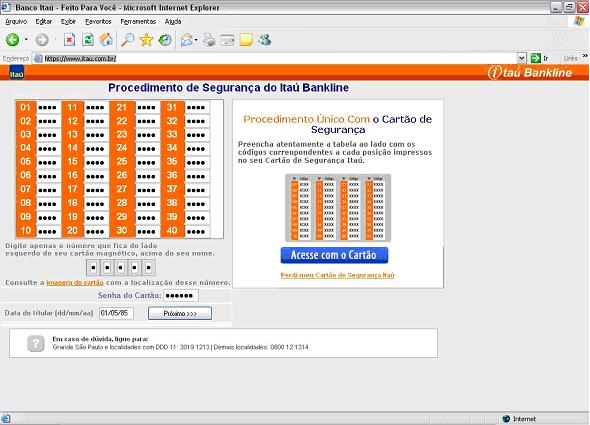
Task: Click the first card number digit box
Action: tap(93, 268)
